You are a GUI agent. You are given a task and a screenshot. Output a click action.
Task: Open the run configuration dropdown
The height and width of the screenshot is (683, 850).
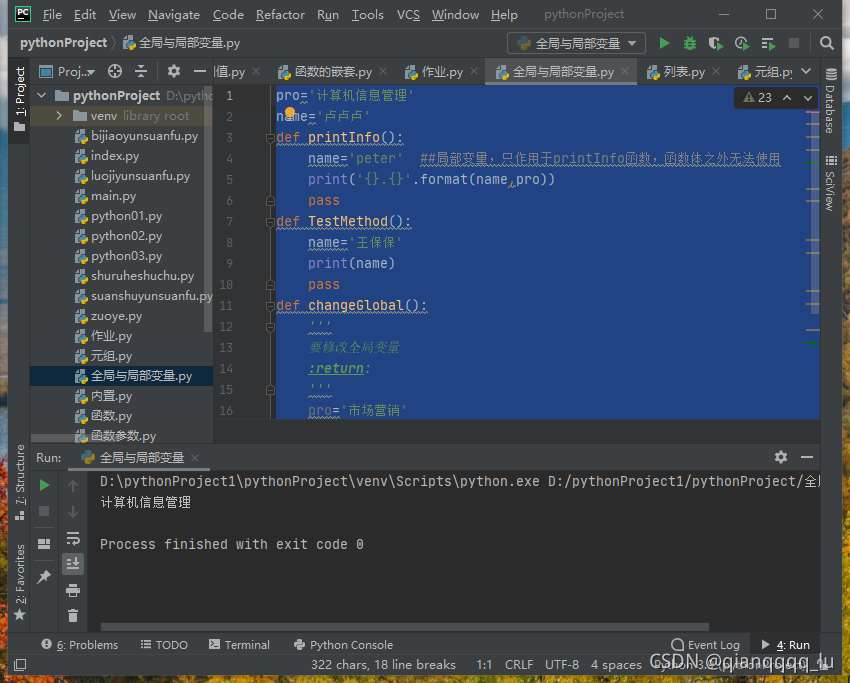[578, 43]
